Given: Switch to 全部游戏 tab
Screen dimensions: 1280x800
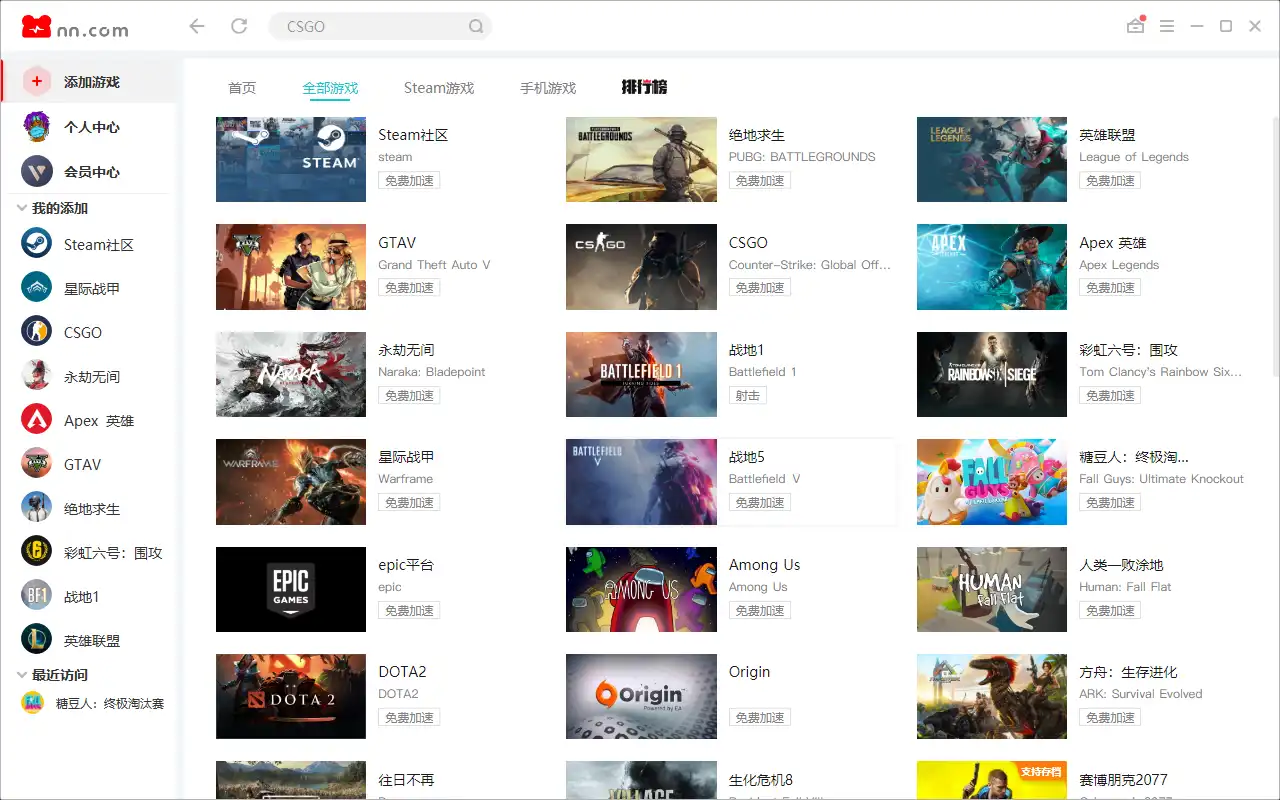Looking at the screenshot, I should [x=330, y=88].
